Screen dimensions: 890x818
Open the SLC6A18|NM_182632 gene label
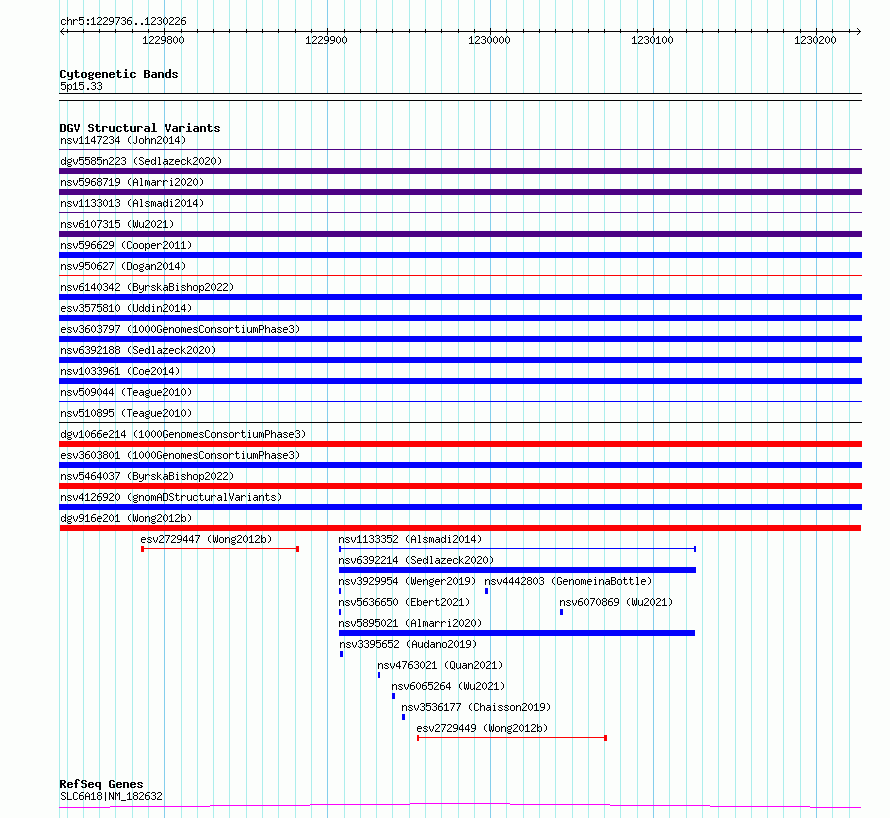coord(111,796)
